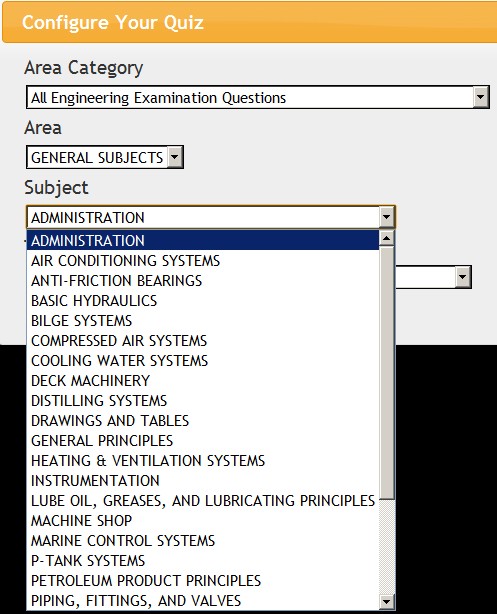This screenshot has width=497, height=614.
Task: Click the list scrollbar up arrow
Action: pyautogui.click(x=387, y=238)
